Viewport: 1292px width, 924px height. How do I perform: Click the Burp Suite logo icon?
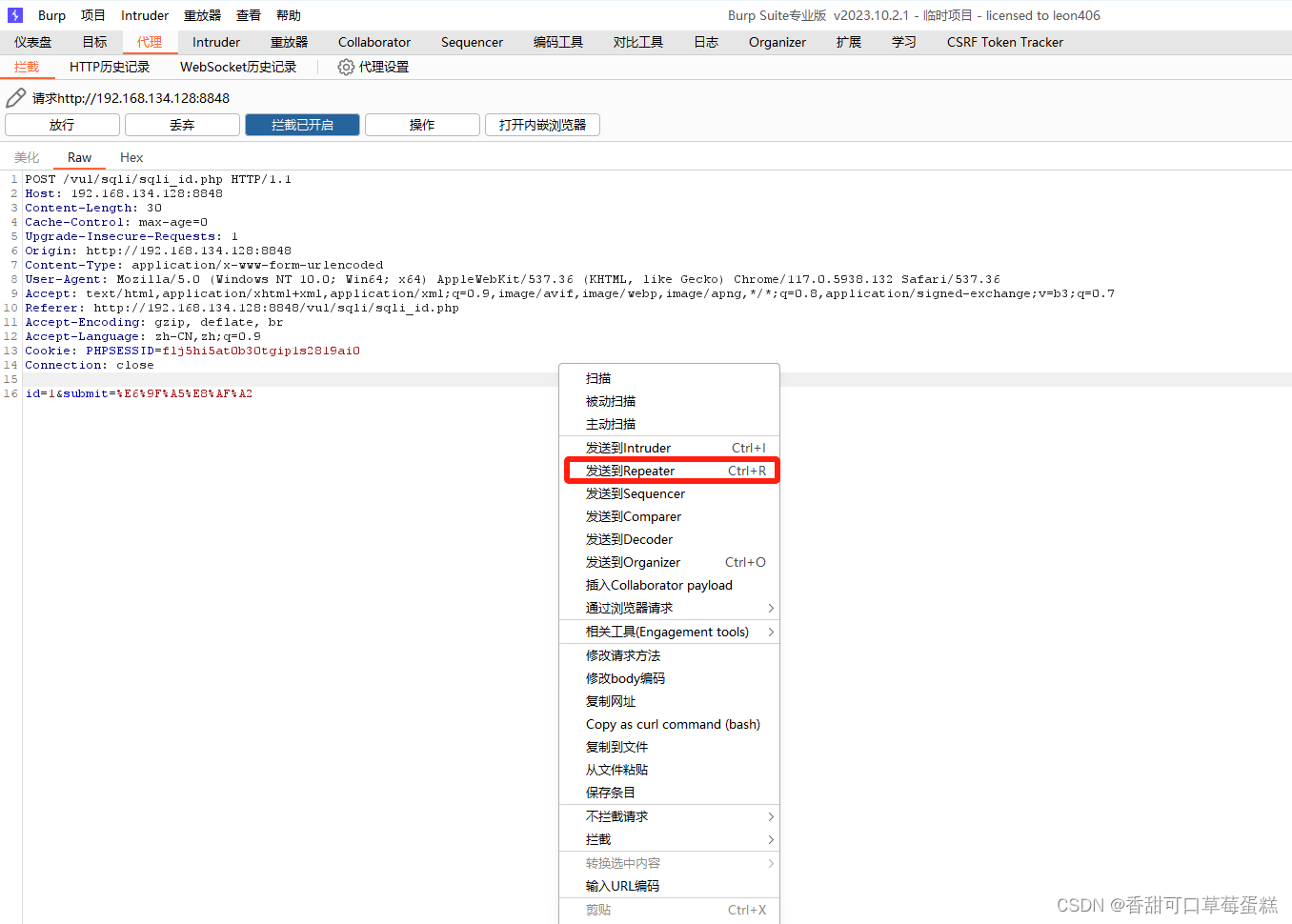coord(15,15)
